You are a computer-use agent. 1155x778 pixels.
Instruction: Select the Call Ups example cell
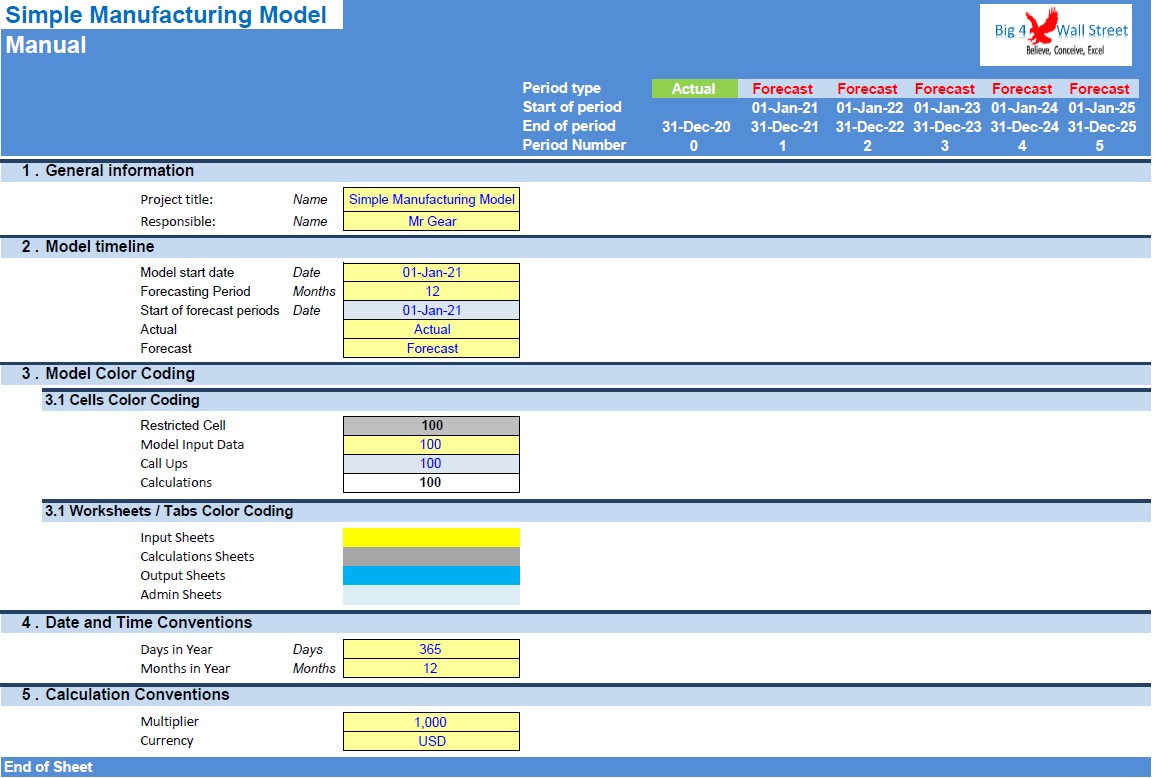coord(432,464)
